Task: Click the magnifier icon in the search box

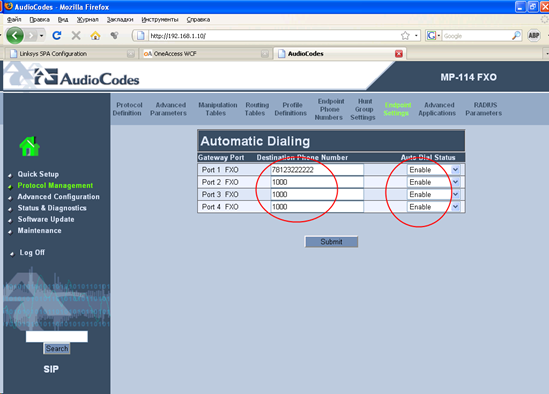Action: 516,35
